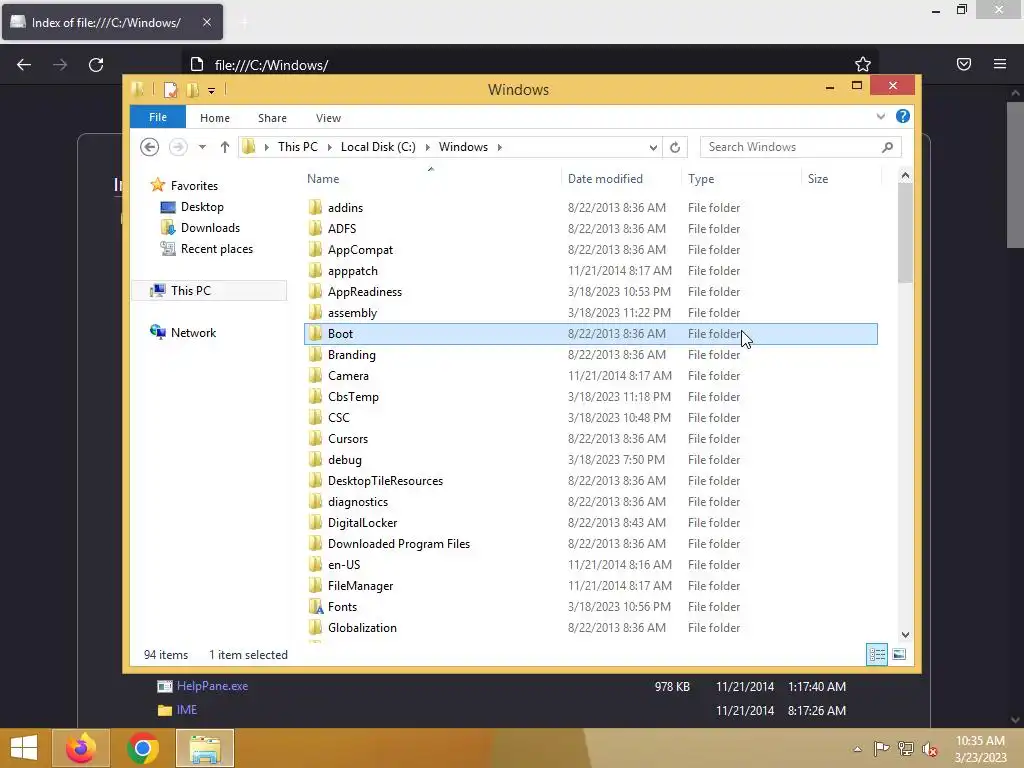
Task: Open muted volume tray icon
Action: pyautogui.click(x=929, y=748)
